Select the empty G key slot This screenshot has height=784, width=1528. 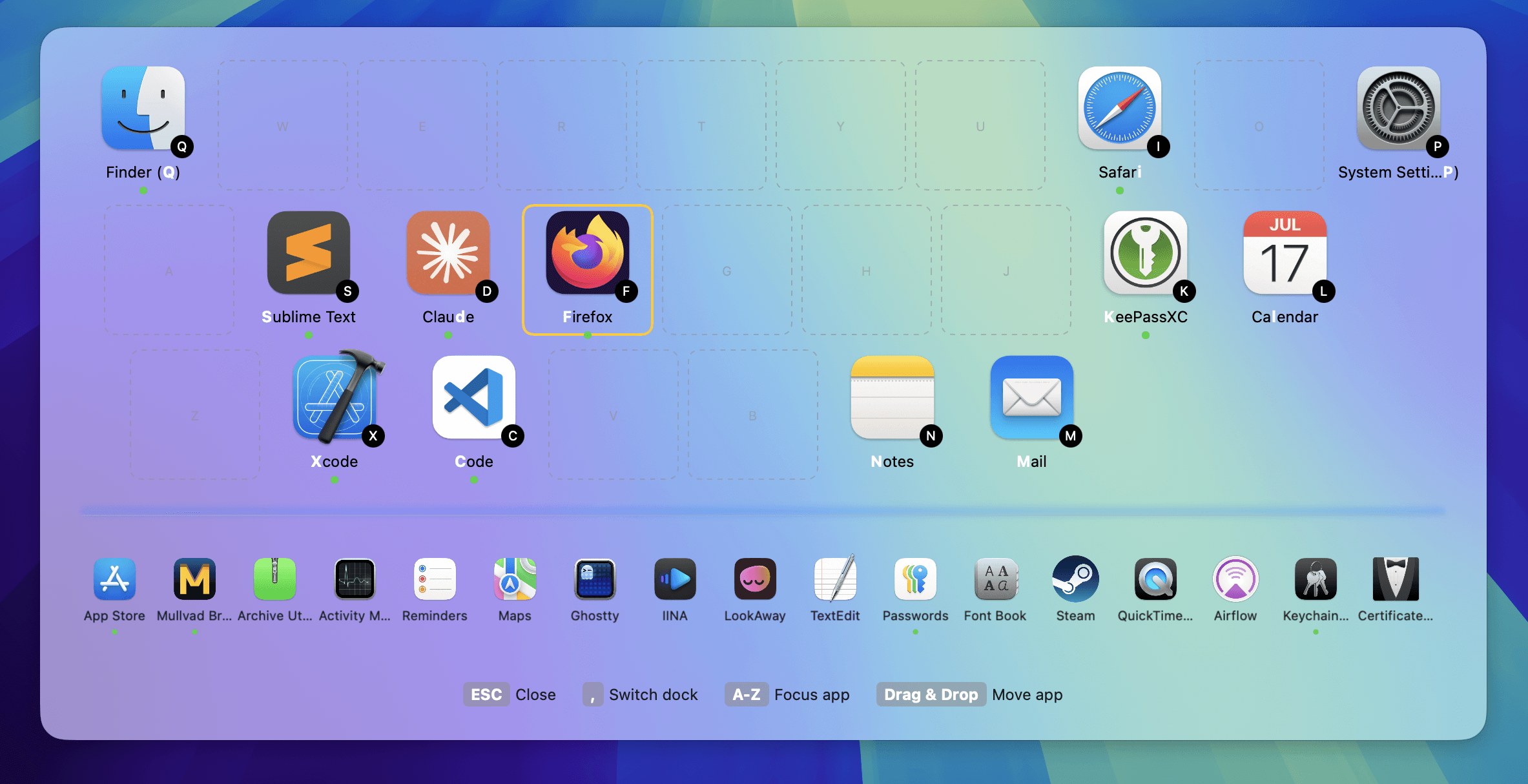point(727,270)
